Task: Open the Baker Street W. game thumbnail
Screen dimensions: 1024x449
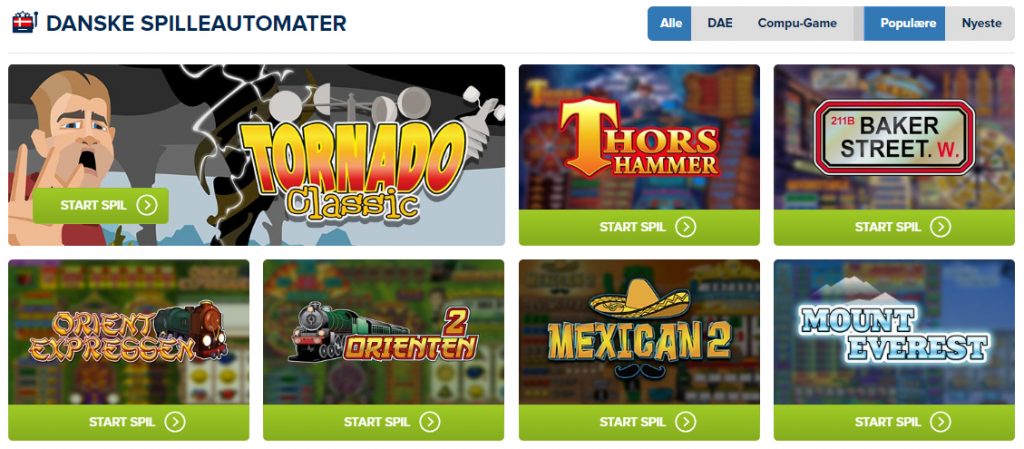Action: pyautogui.click(x=894, y=137)
